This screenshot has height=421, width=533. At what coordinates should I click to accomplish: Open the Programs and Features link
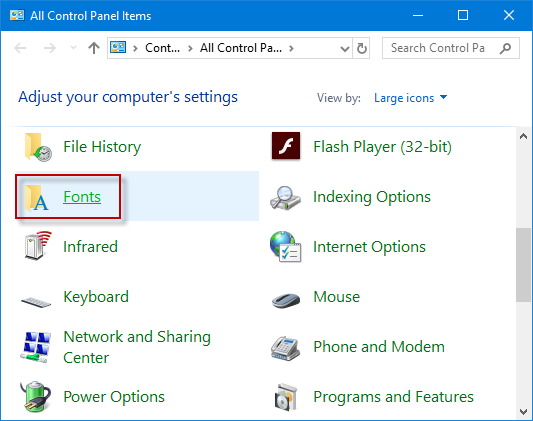(393, 397)
